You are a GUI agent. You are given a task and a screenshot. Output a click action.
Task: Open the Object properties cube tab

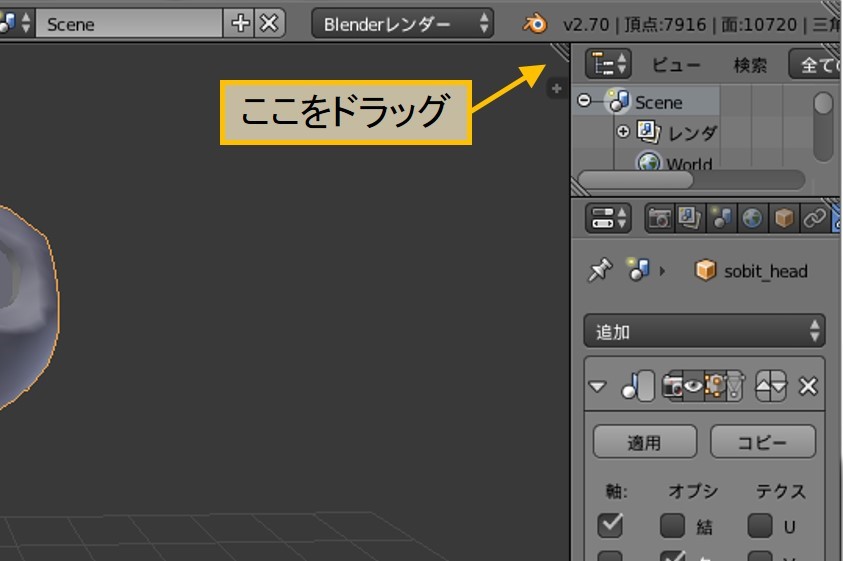784,218
